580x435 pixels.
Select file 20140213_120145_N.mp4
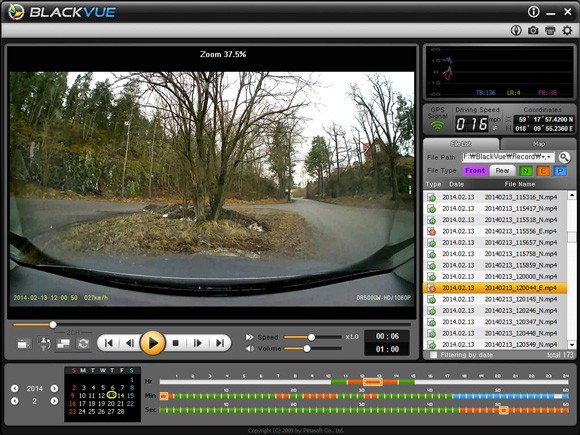(495, 299)
